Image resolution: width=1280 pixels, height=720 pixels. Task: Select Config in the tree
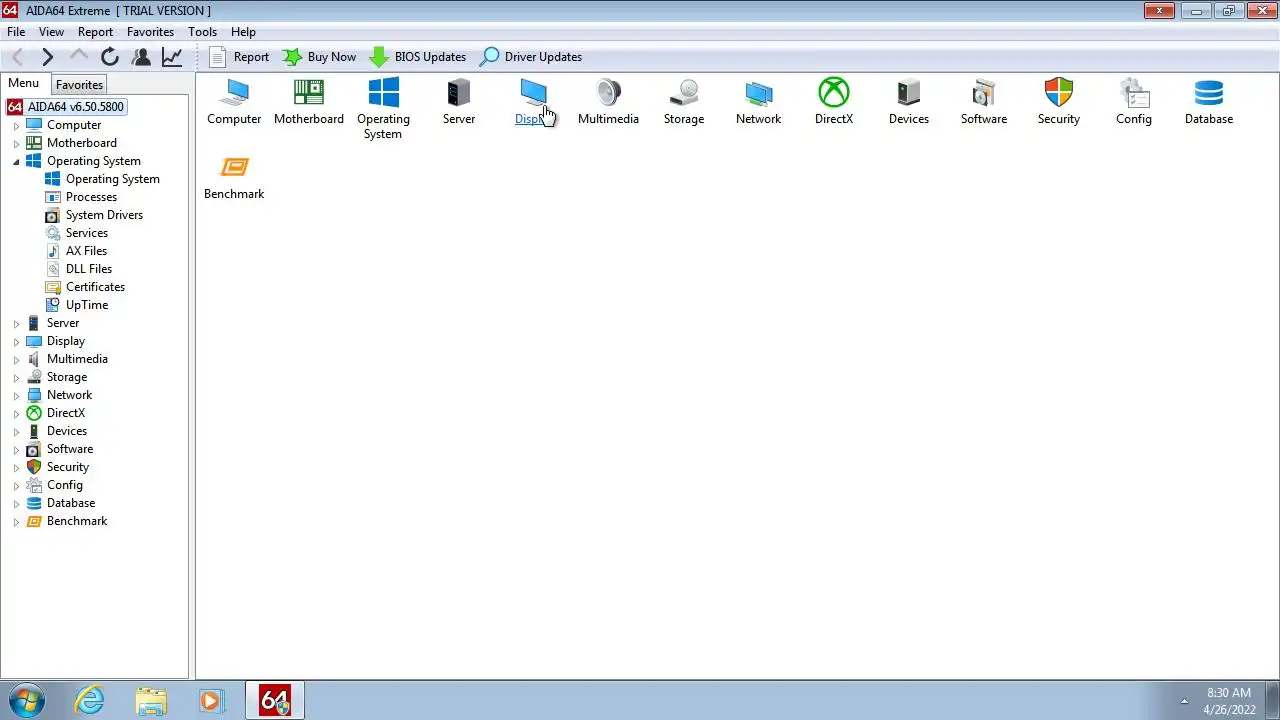(x=65, y=485)
